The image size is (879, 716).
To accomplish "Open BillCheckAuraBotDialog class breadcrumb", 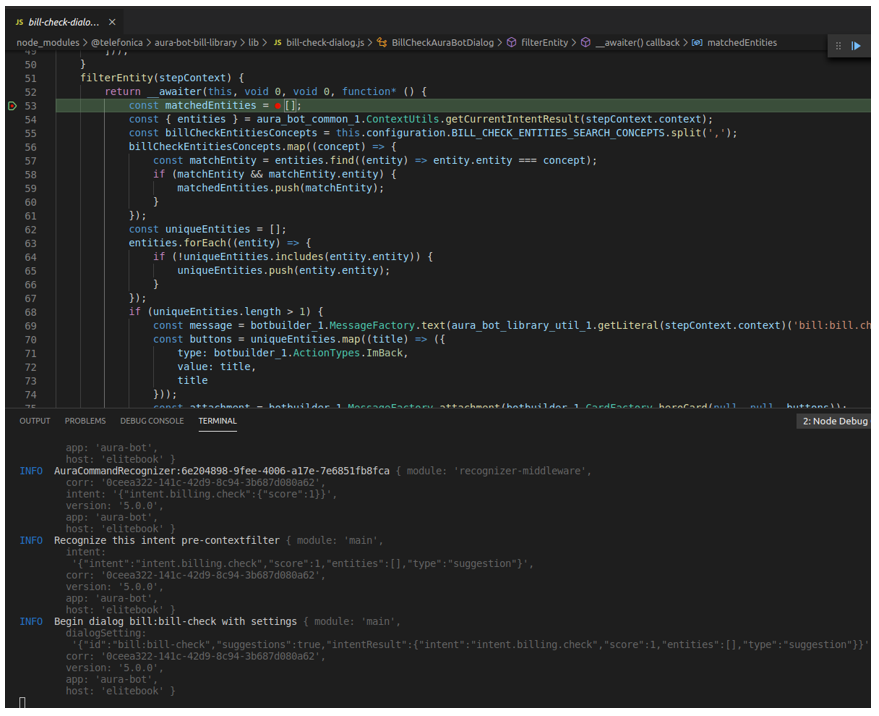I will 443,43.
